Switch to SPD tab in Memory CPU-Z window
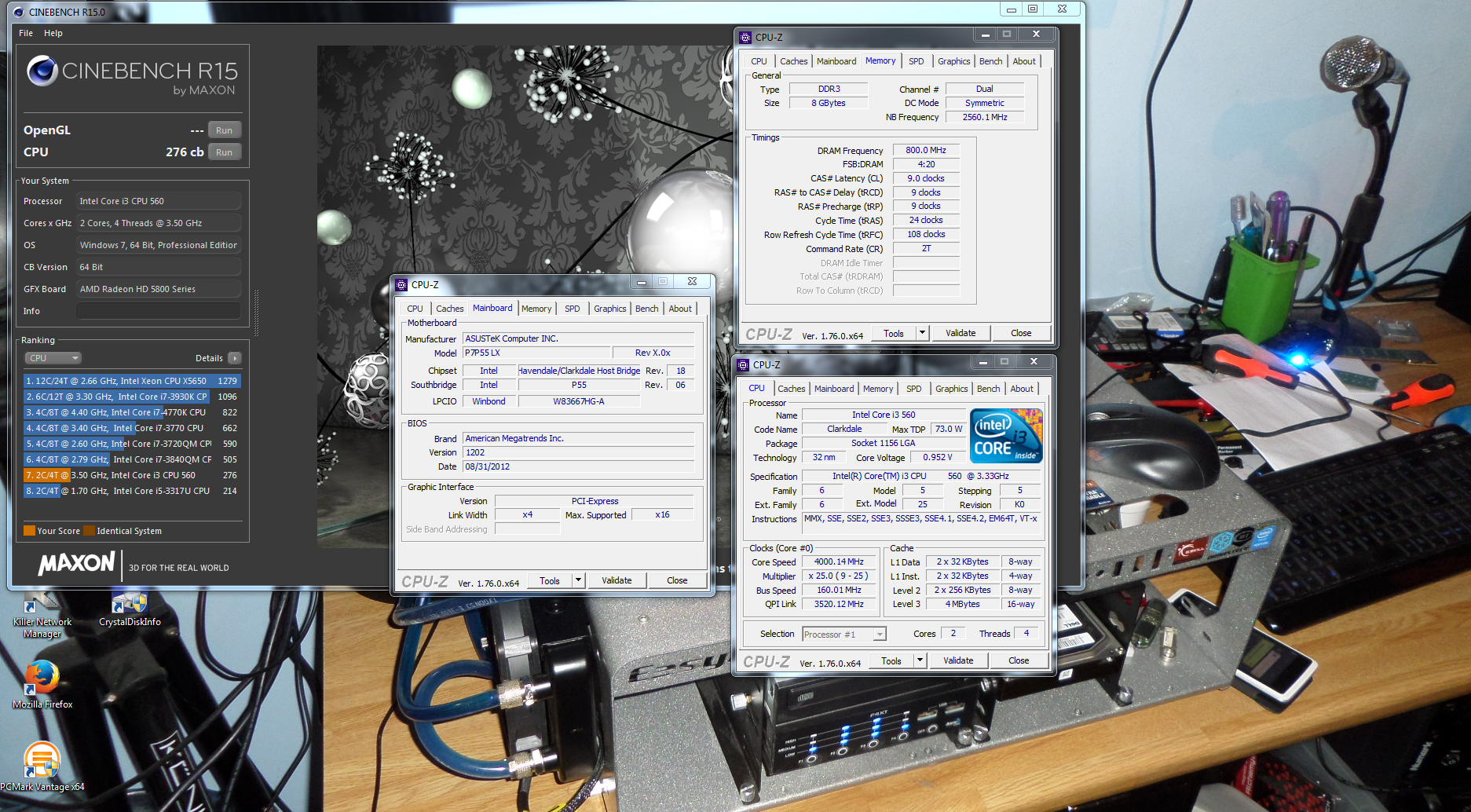Screen dimensions: 1471x812 (x=917, y=61)
